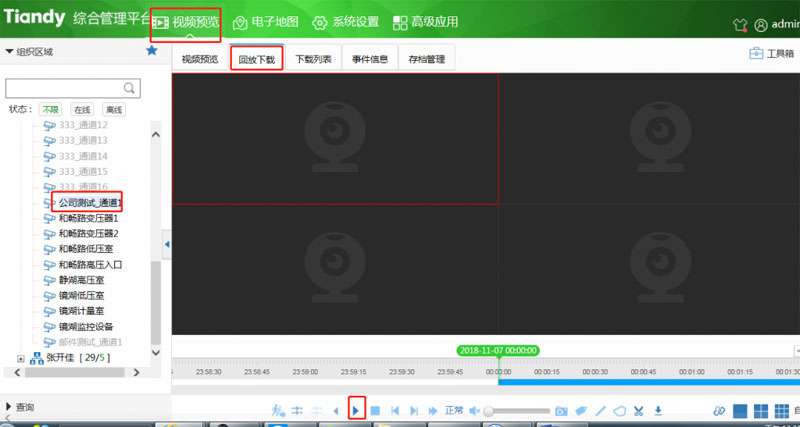Switch to the 回放下载 tab
The height and width of the screenshot is (427, 800).
[x=257, y=59]
